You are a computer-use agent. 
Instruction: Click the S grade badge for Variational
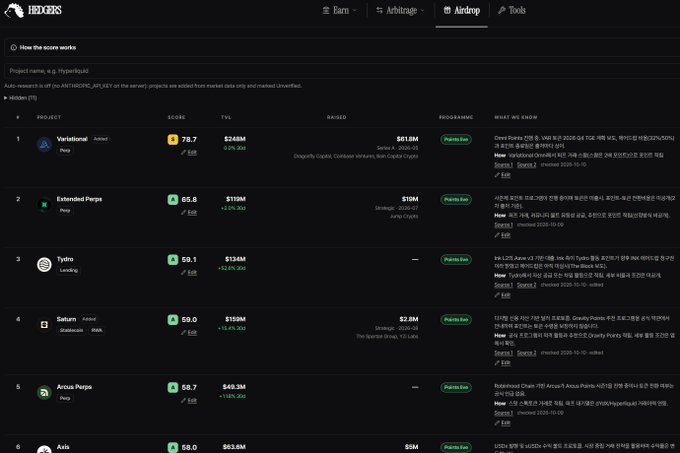point(173,139)
